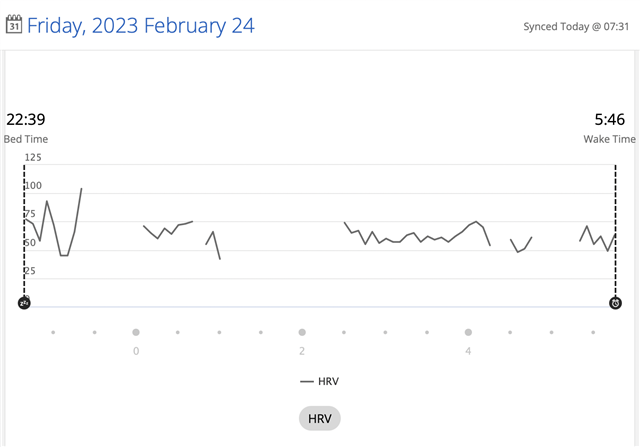Select the 0 hour timeline dot

click(x=136, y=332)
